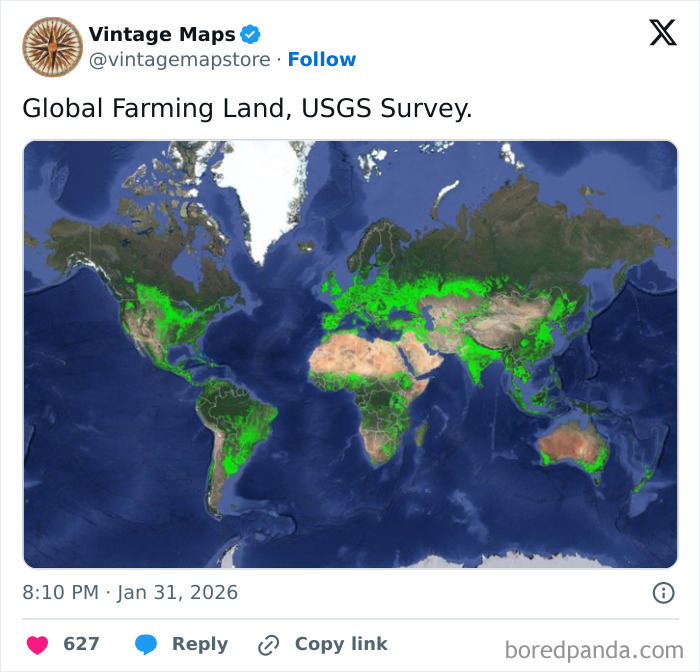Image resolution: width=700 pixels, height=672 pixels.
Task: Like the tweet with the heart icon
Action: click(x=37, y=645)
